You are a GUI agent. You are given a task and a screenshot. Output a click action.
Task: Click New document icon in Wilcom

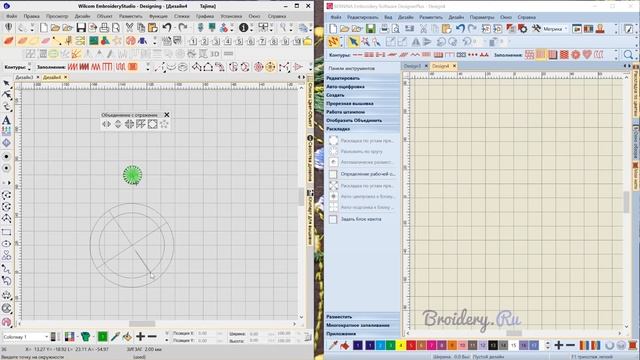(44, 28)
